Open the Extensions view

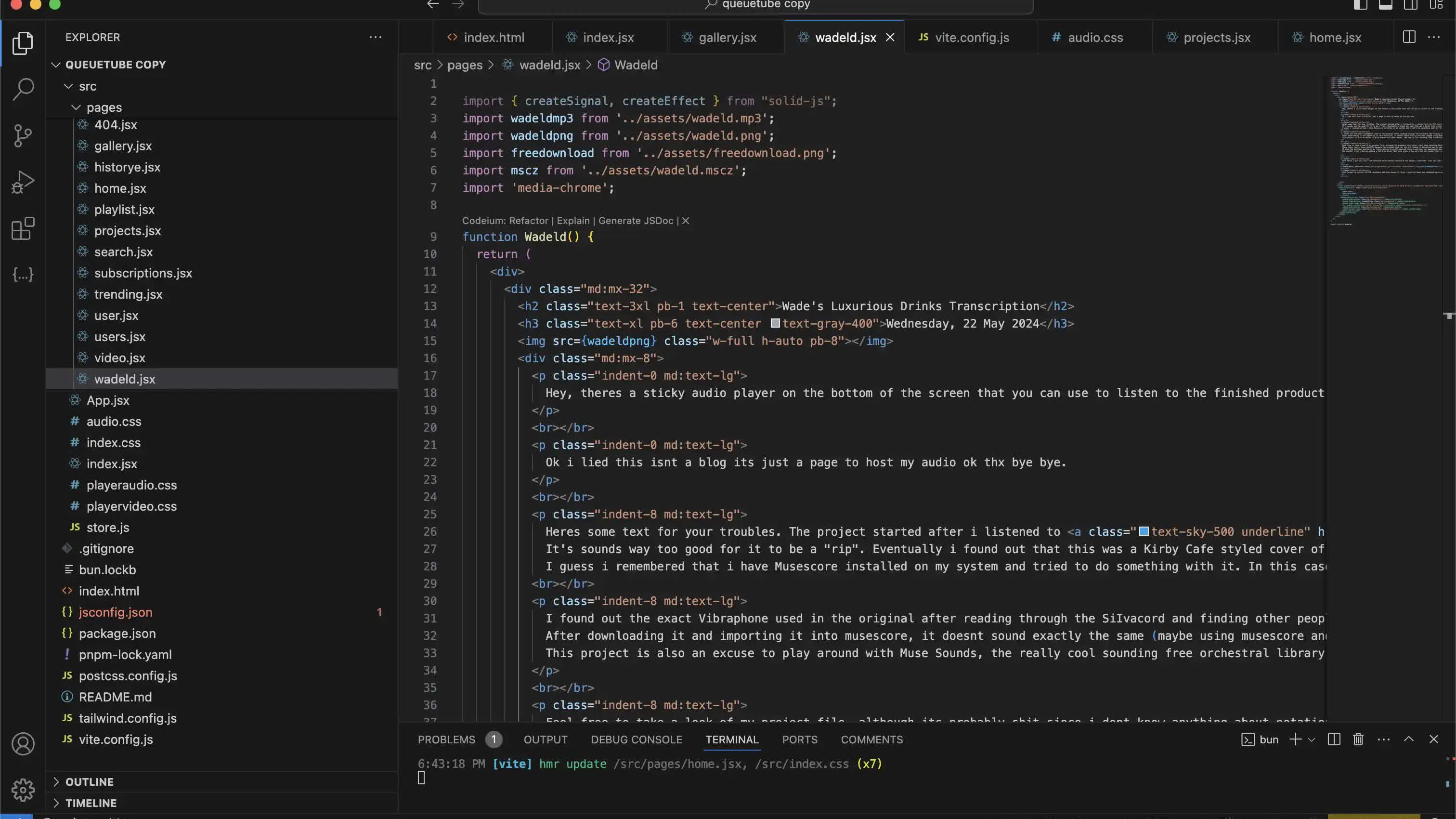coord(23,228)
